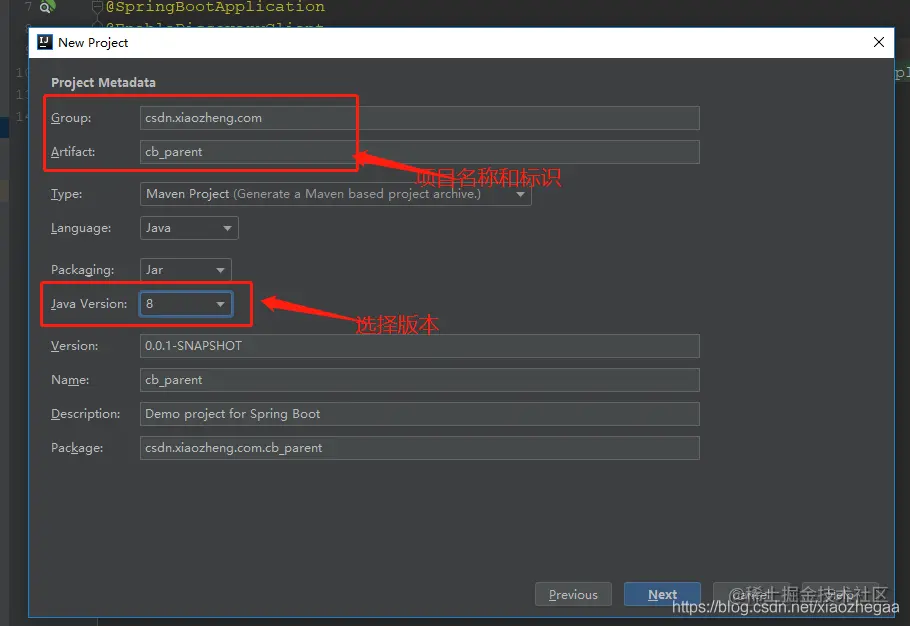Click the Java Version label
The height and width of the screenshot is (626, 910).
[x=89, y=304]
